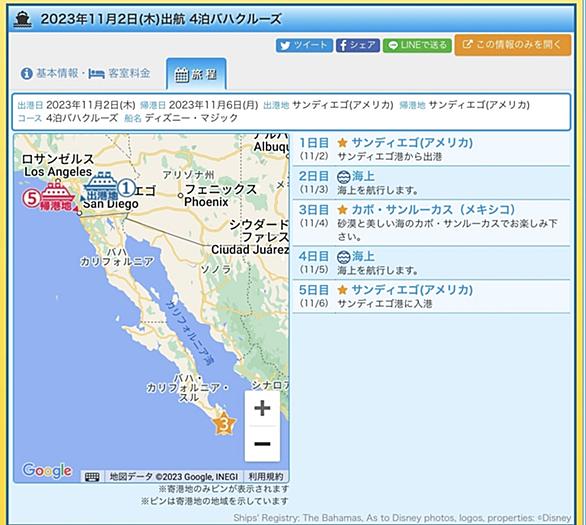The height and width of the screenshot is (525, 586).
Task: Click the blue departure ship marker on map
Action: tap(101, 185)
